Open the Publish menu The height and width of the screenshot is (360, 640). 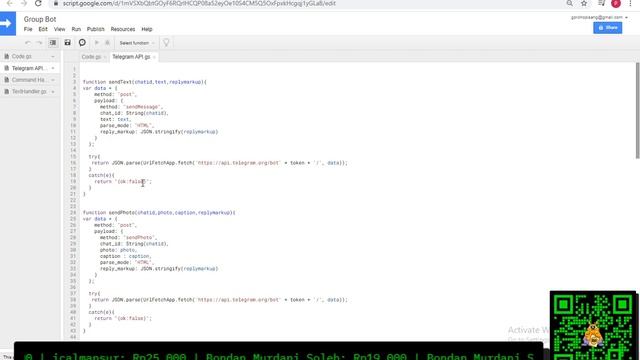click(96, 29)
